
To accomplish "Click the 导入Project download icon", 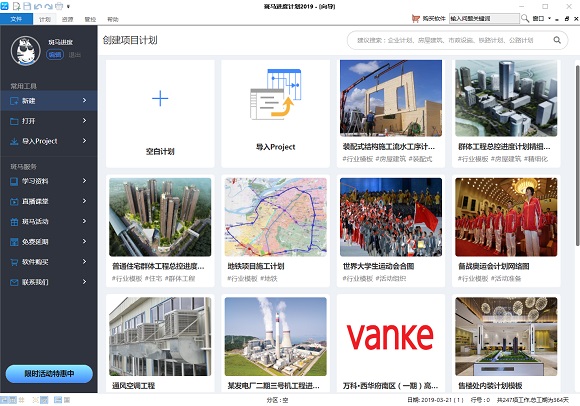I will [x=14, y=141].
